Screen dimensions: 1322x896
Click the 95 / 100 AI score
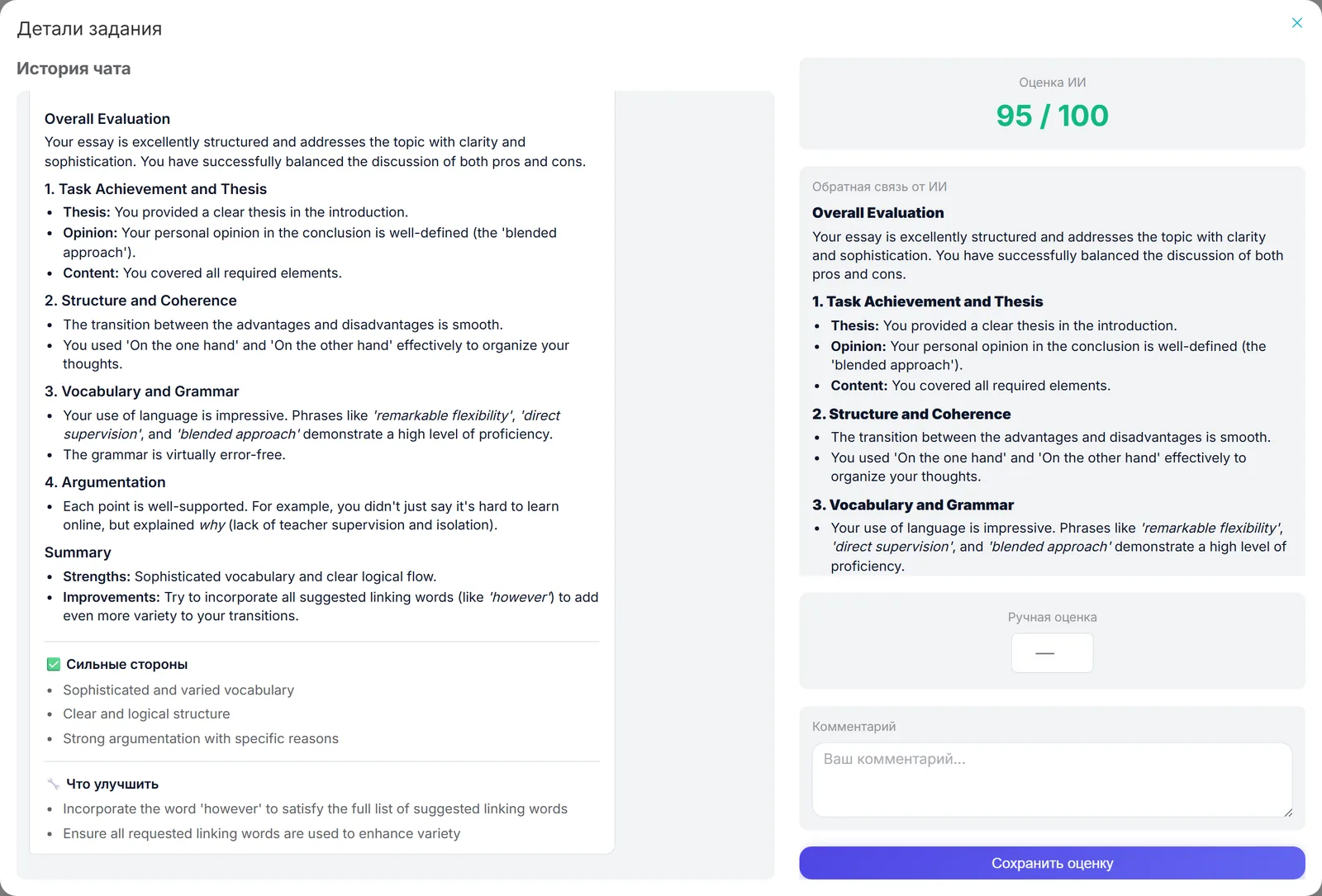coord(1052,116)
